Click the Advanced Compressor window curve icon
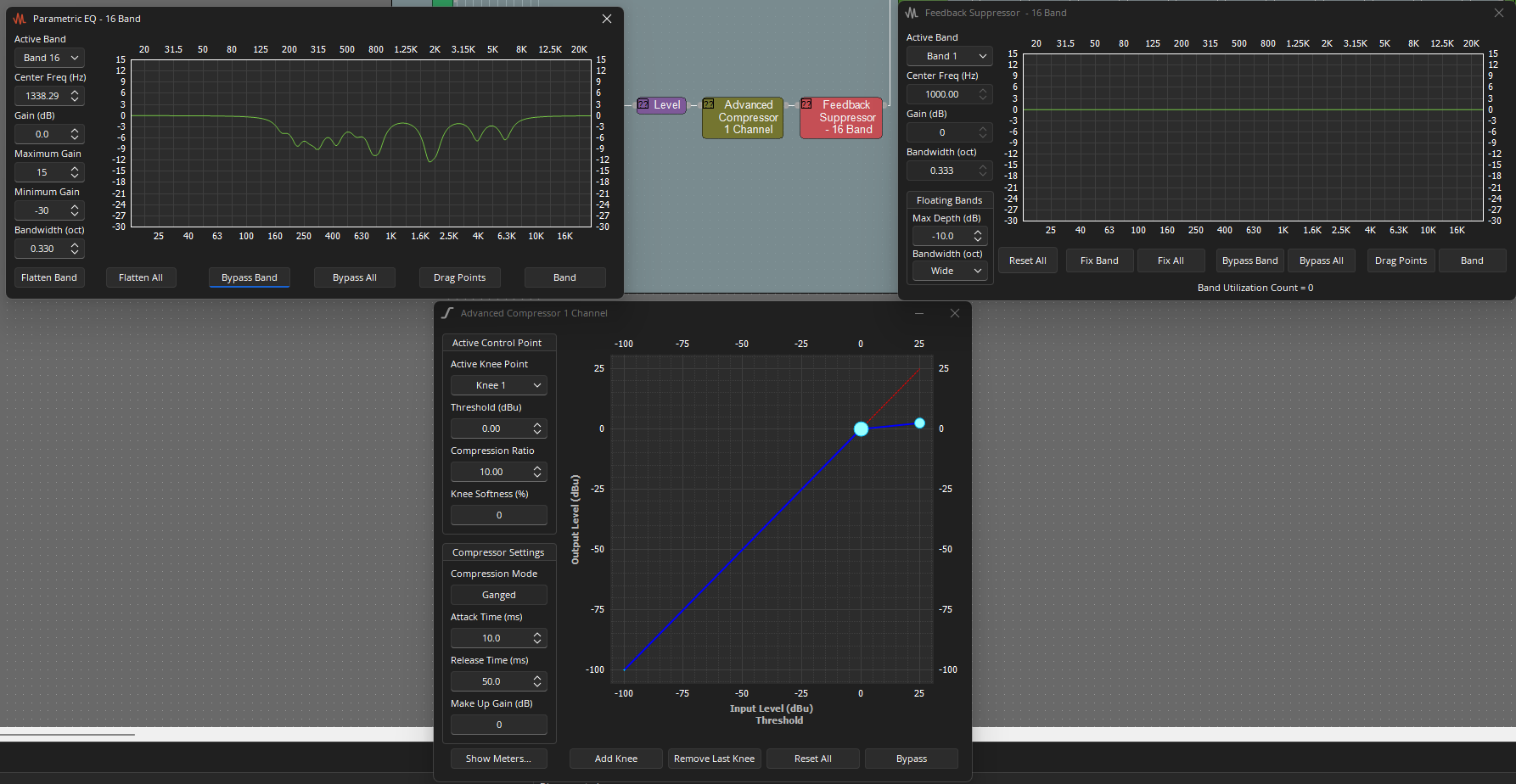Image resolution: width=1516 pixels, height=784 pixels. (x=447, y=313)
